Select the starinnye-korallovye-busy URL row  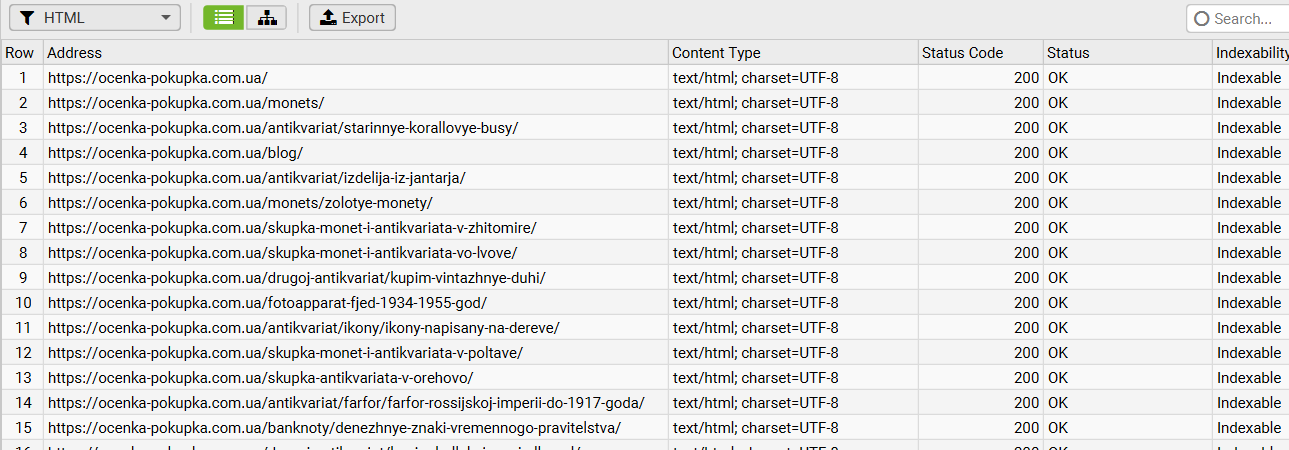point(283,128)
